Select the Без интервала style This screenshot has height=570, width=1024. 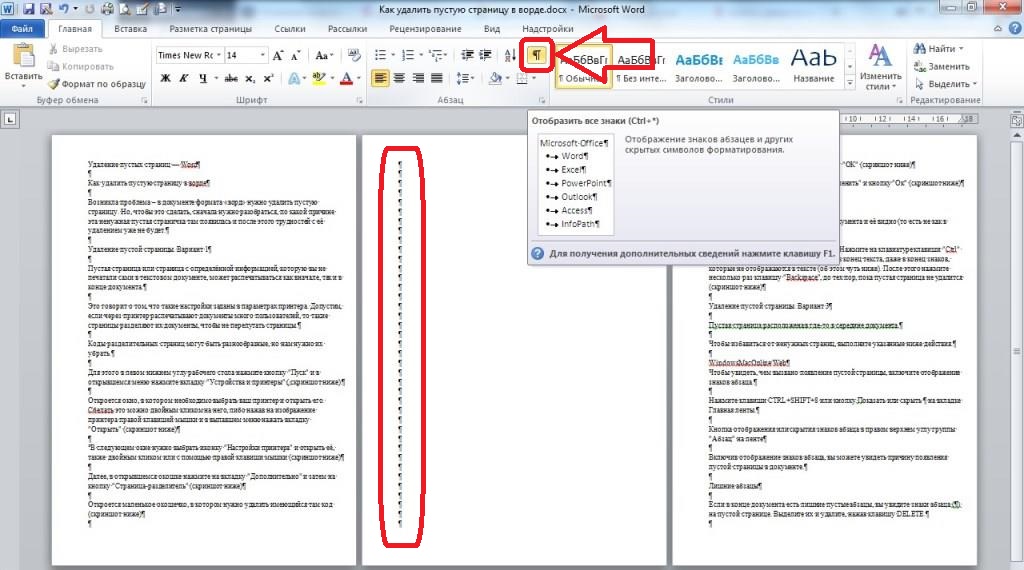(x=641, y=67)
